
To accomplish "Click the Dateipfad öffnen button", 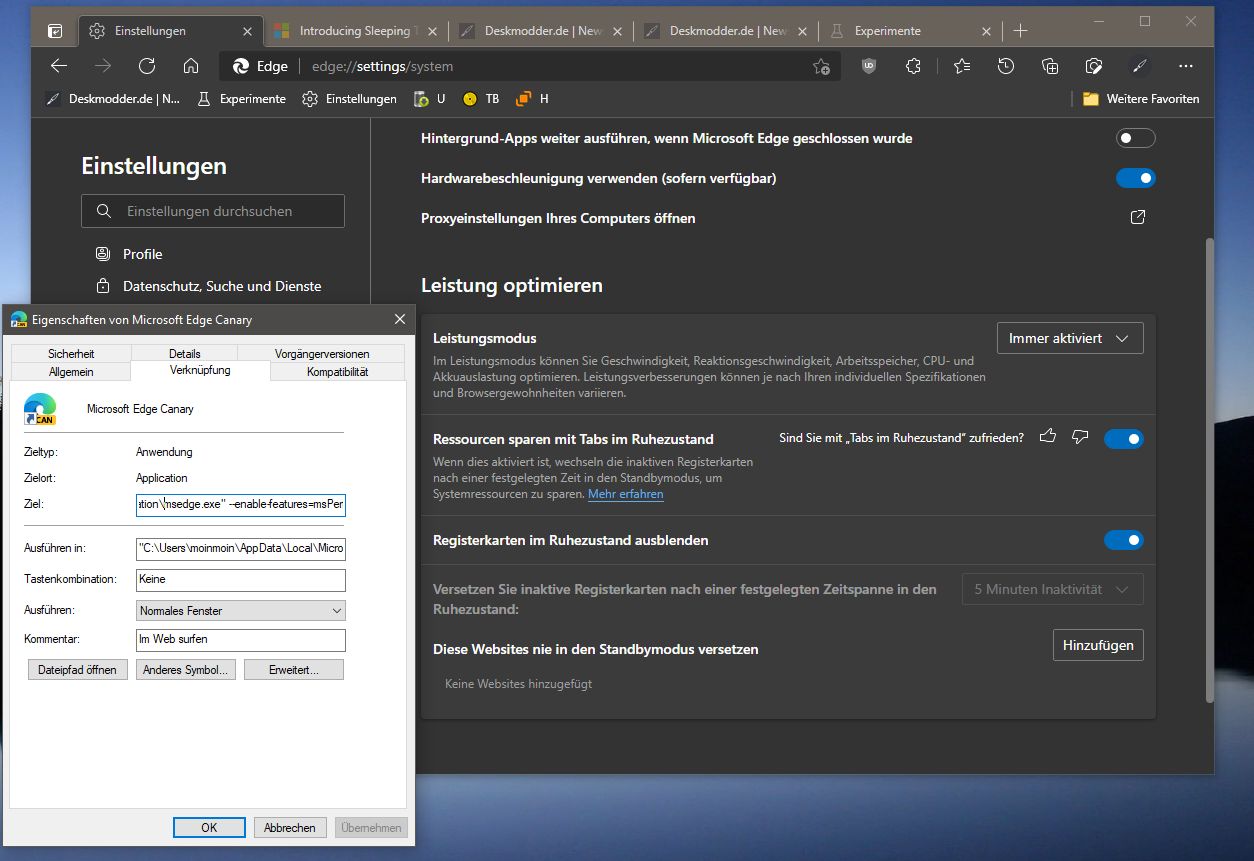I will [x=78, y=670].
